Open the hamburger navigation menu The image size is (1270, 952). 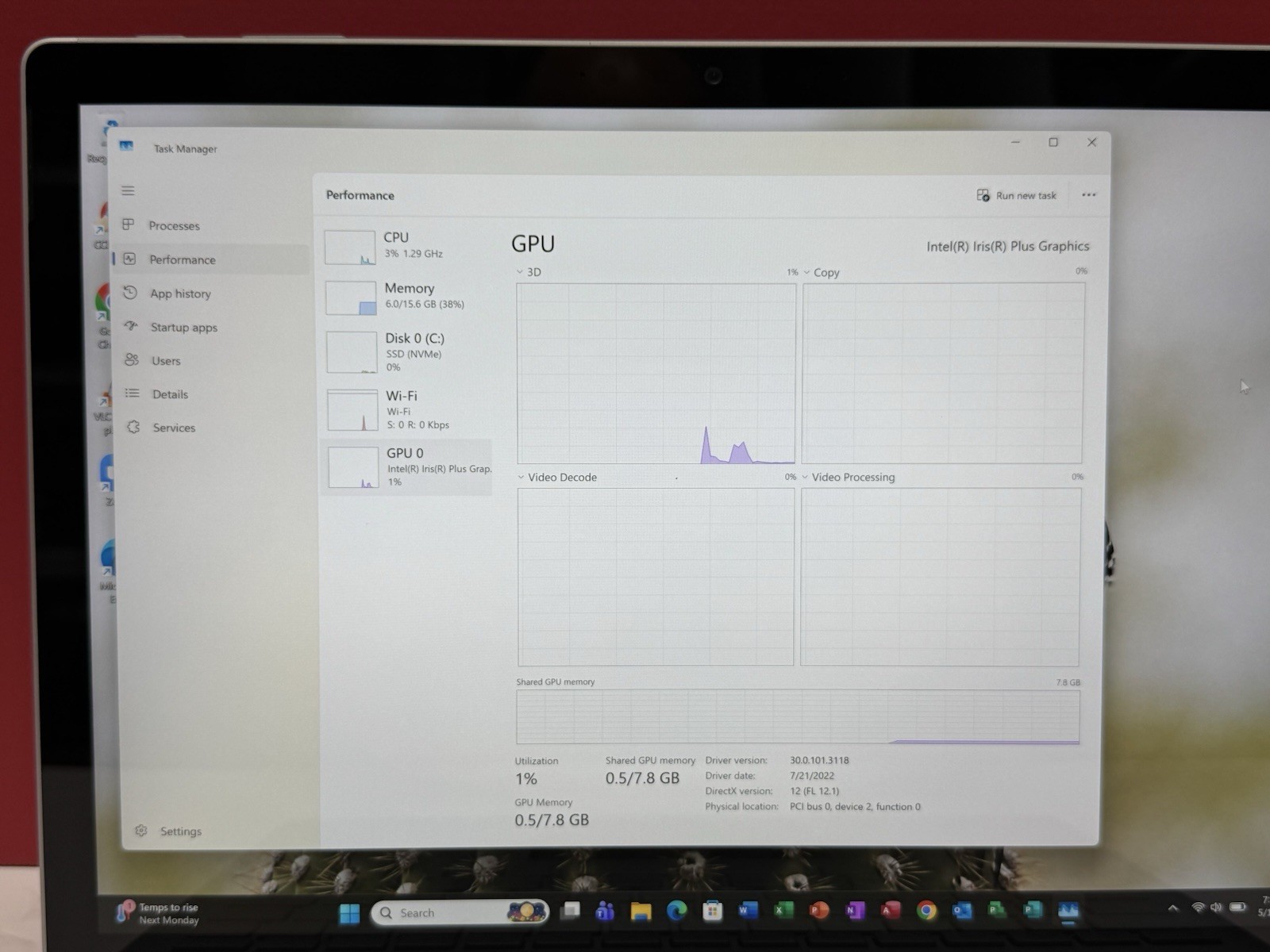[x=128, y=190]
